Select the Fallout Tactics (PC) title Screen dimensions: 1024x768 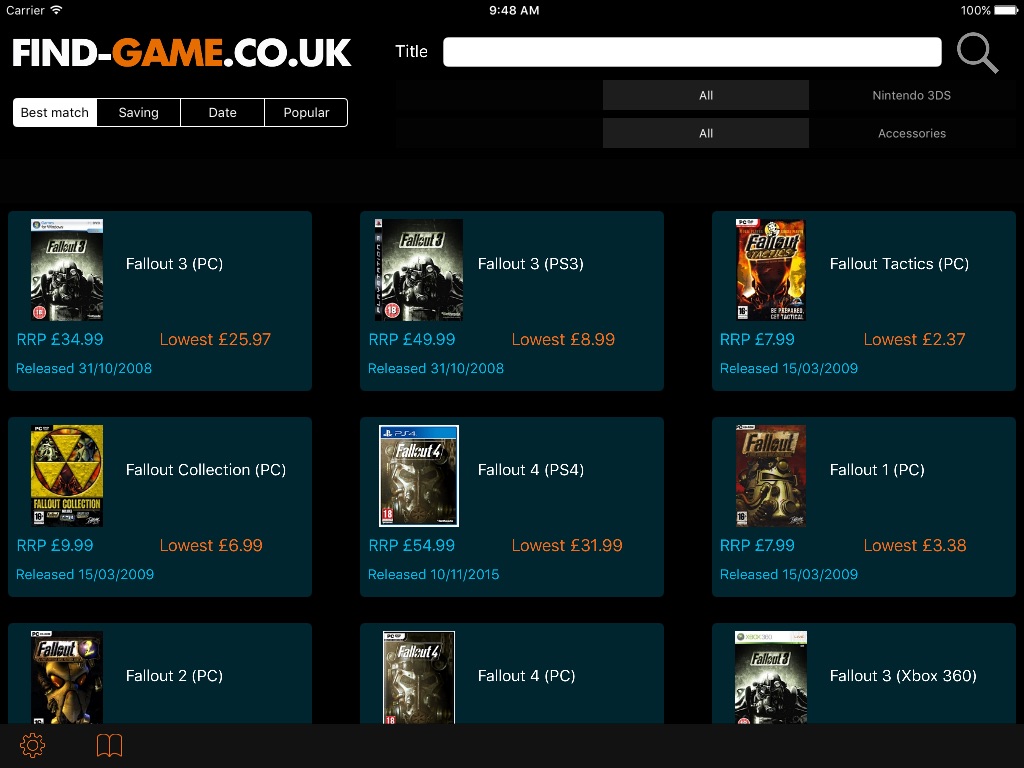point(899,264)
